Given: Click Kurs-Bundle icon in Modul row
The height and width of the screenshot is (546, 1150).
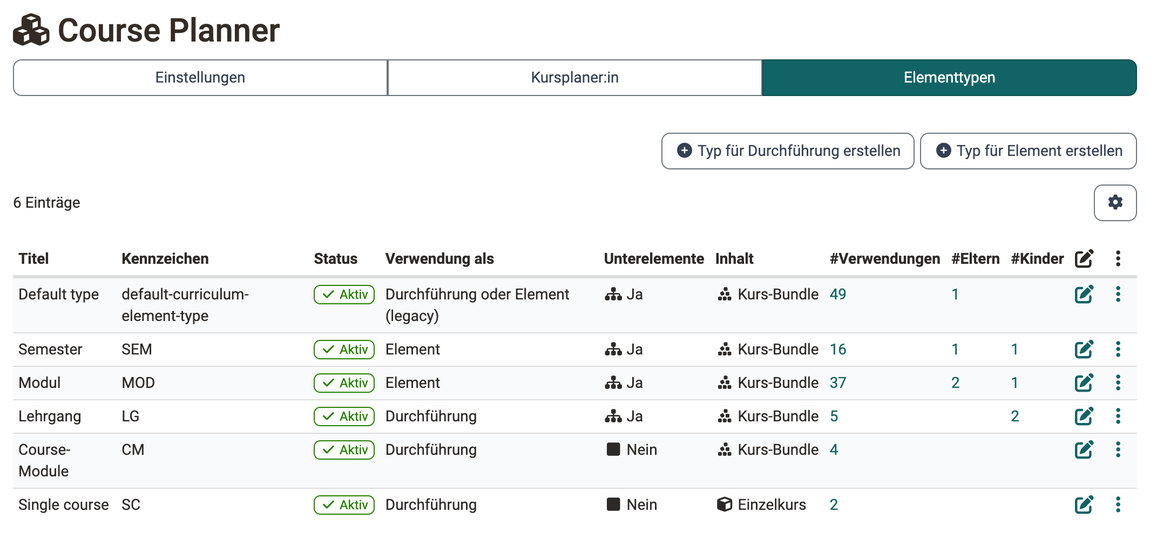Looking at the screenshot, I should pyautogui.click(x=725, y=382).
